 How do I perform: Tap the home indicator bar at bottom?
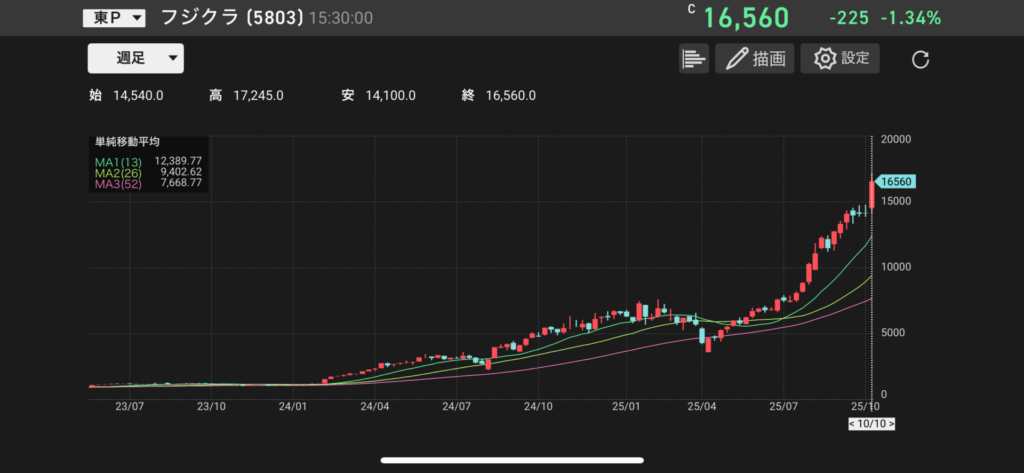(511, 461)
